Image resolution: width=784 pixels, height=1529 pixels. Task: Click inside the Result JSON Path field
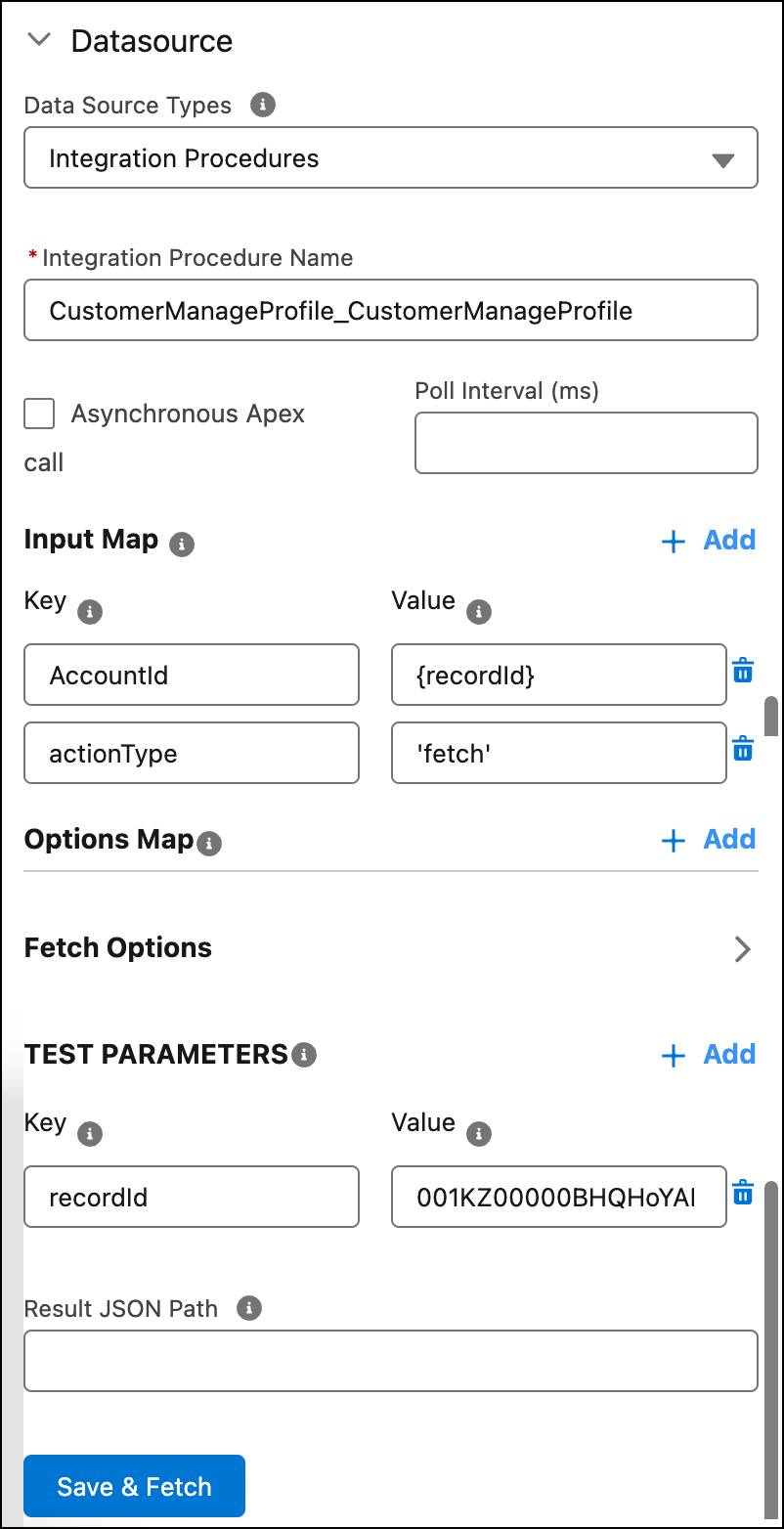(391, 1360)
